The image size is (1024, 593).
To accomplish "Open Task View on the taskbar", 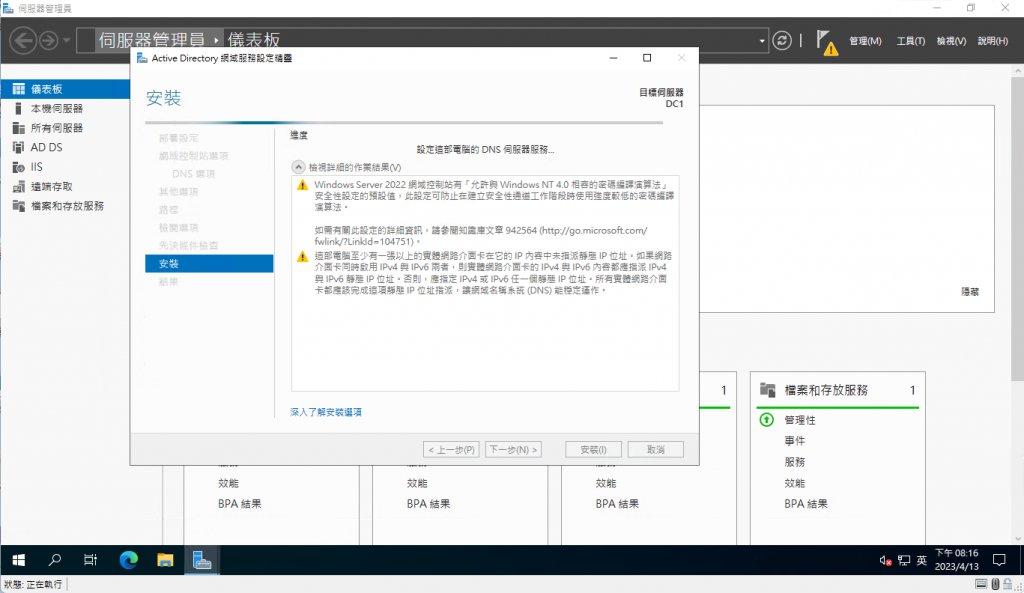I will (91, 560).
